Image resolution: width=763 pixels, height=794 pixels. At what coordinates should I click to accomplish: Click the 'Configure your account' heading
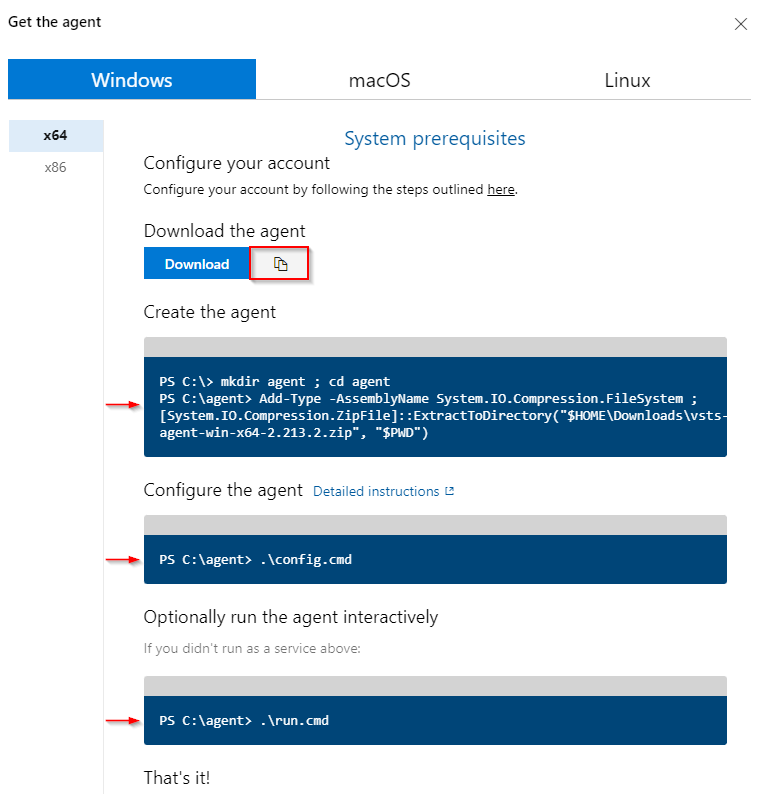click(x=236, y=163)
